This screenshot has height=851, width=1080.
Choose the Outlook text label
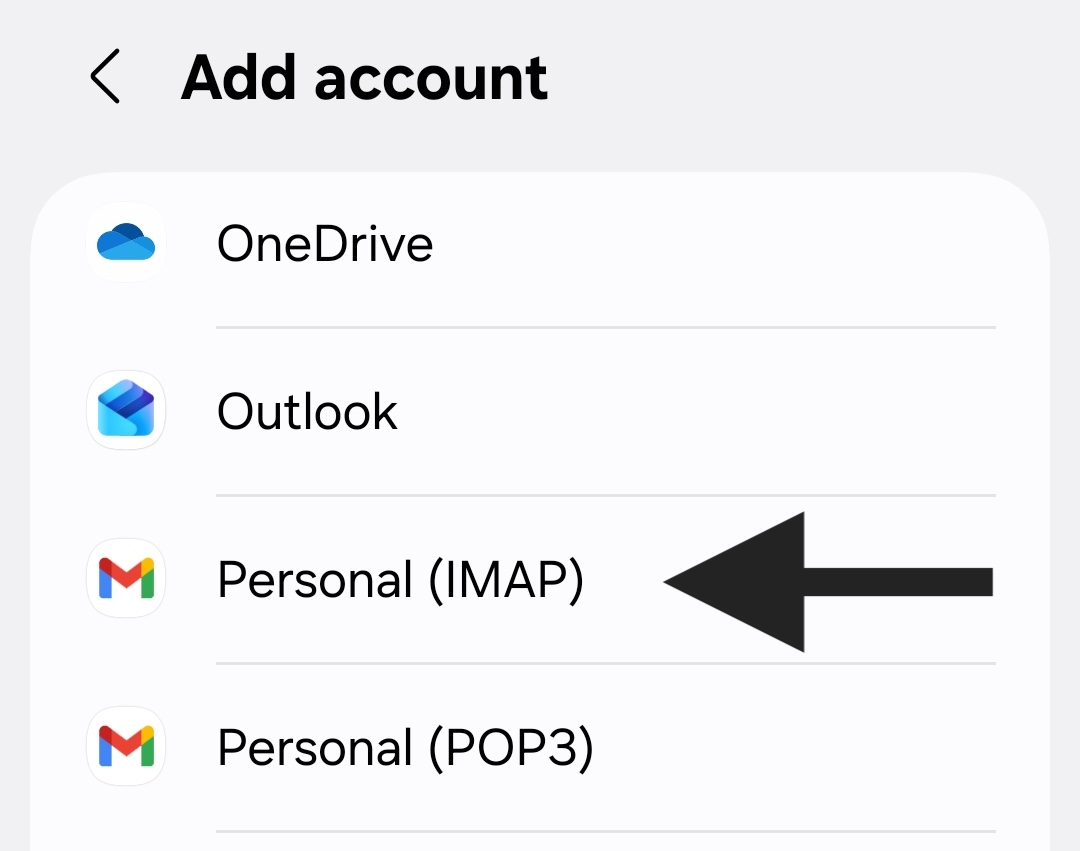click(x=307, y=411)
